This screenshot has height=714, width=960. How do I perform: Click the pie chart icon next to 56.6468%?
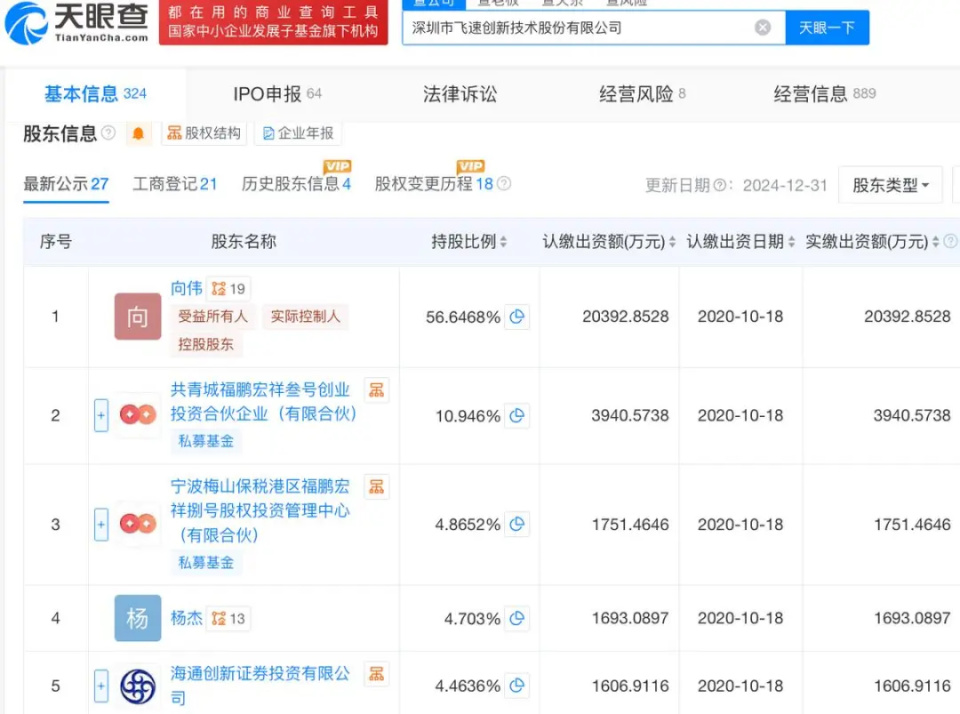[x=517, y=317]
